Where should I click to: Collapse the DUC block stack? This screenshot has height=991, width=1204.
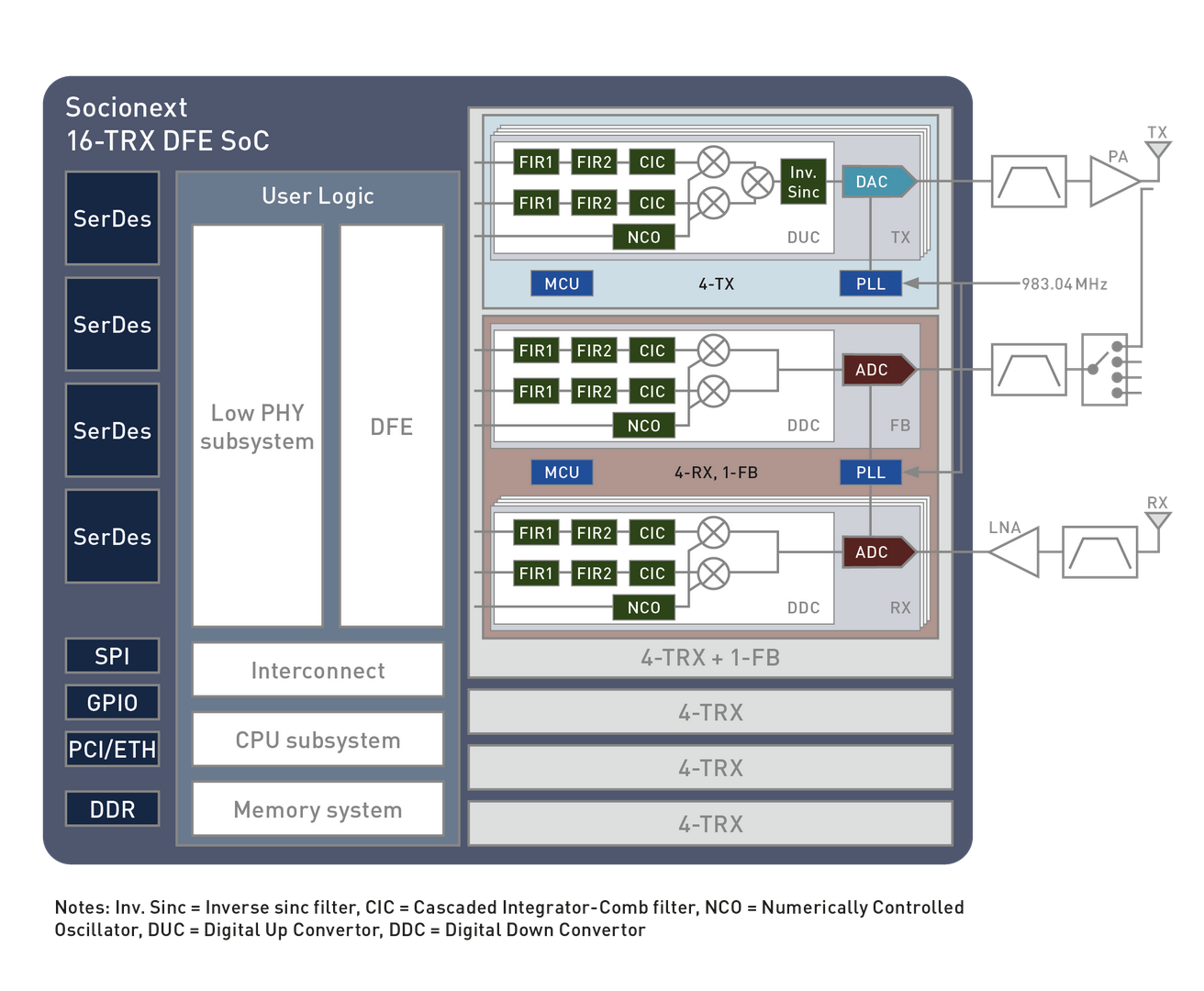[803, 237]
